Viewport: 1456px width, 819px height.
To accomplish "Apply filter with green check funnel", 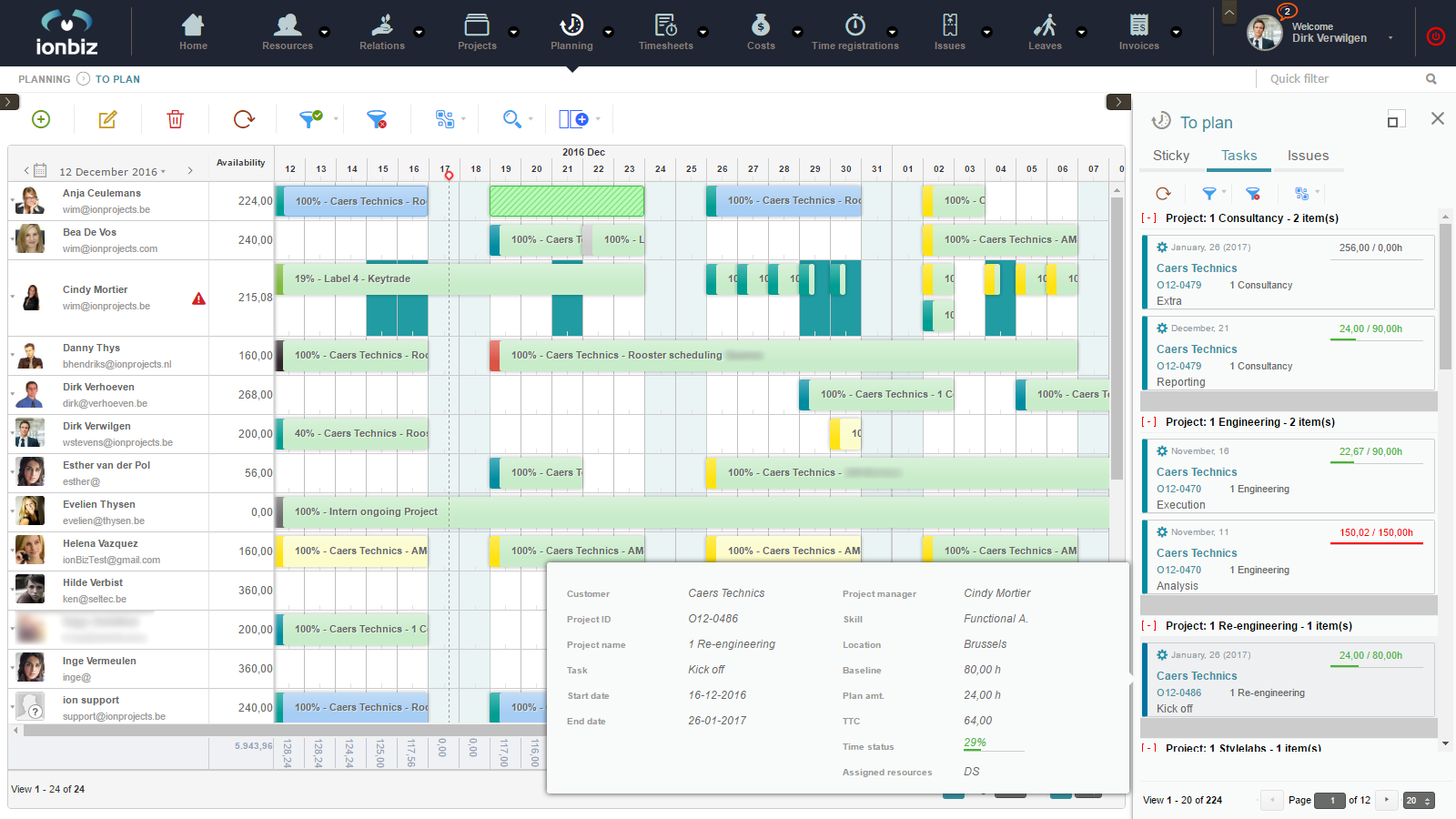I will pyautogui.click(x=311, y=118).
